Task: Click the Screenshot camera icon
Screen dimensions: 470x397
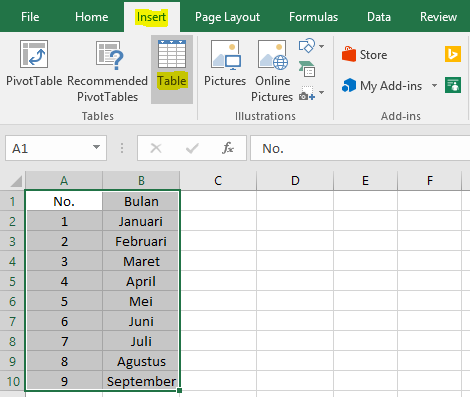Action: tap(307, 93)
